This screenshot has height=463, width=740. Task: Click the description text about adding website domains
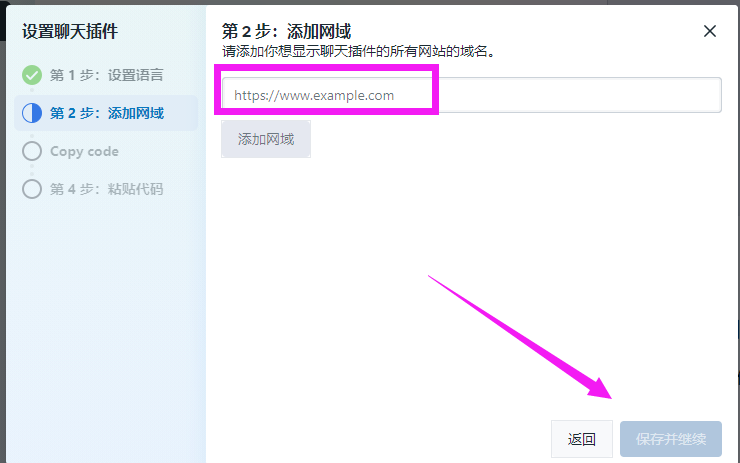[358, 51]
